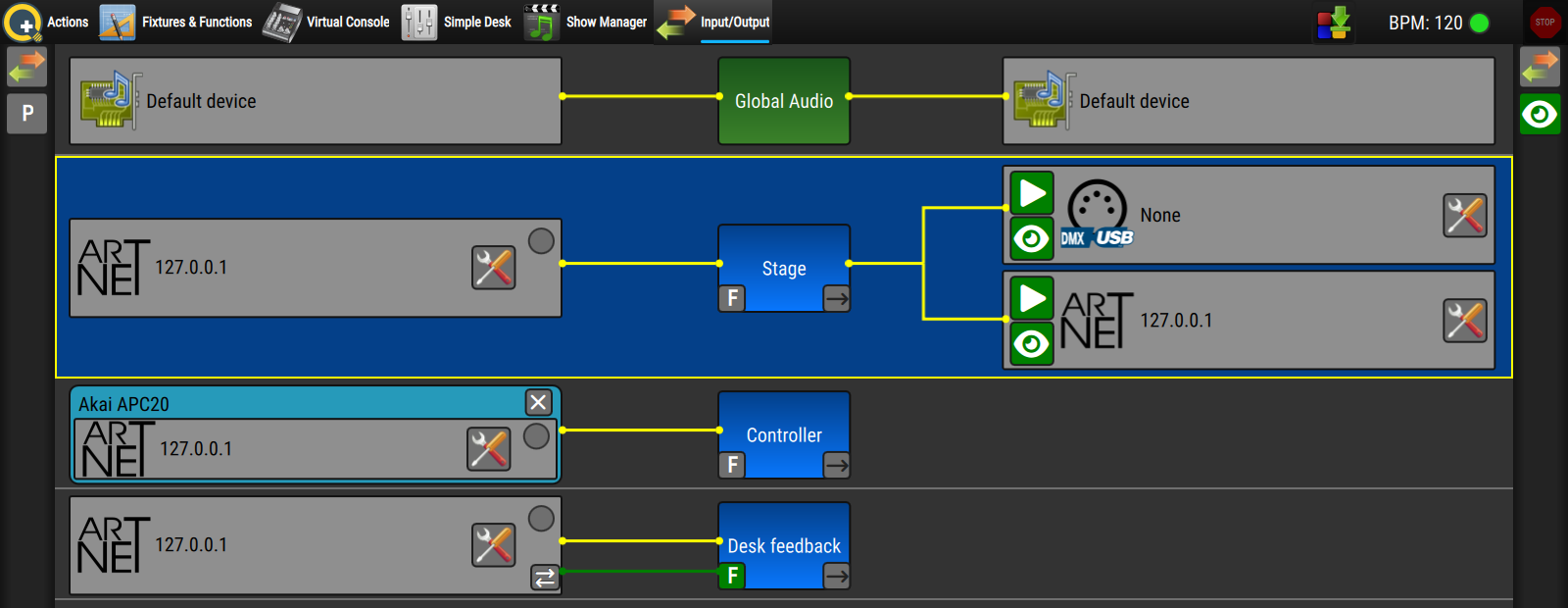Click play button on DMX USB None output
This screenshot has height=608, width=1568.
click(1032, 193)
